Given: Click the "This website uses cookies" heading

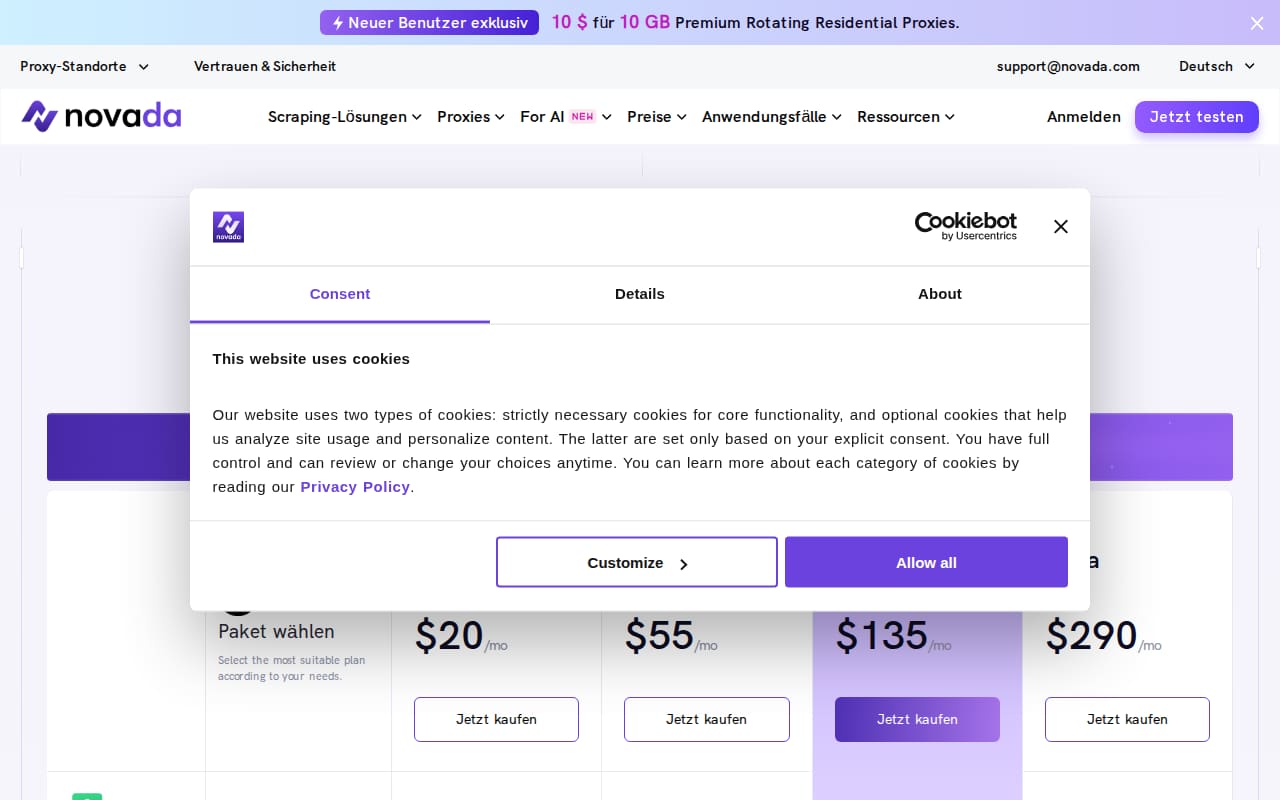Looking at the screenshot, I should tap(311, 359).
